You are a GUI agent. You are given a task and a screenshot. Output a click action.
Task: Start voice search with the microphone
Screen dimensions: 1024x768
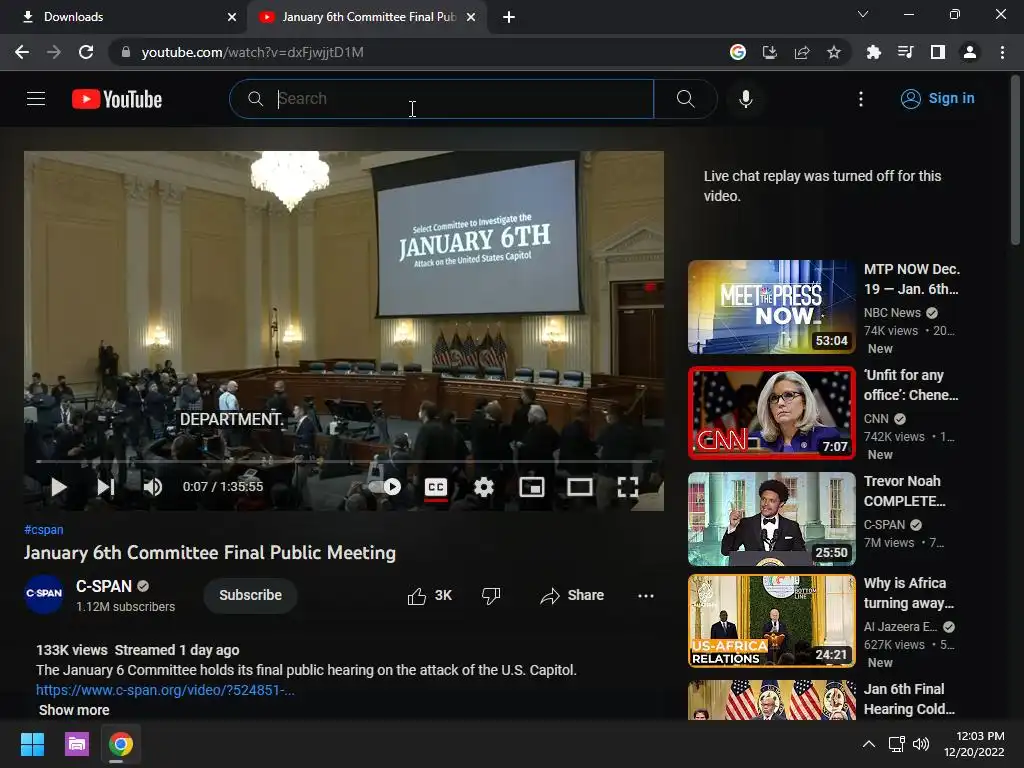point(745,99)
